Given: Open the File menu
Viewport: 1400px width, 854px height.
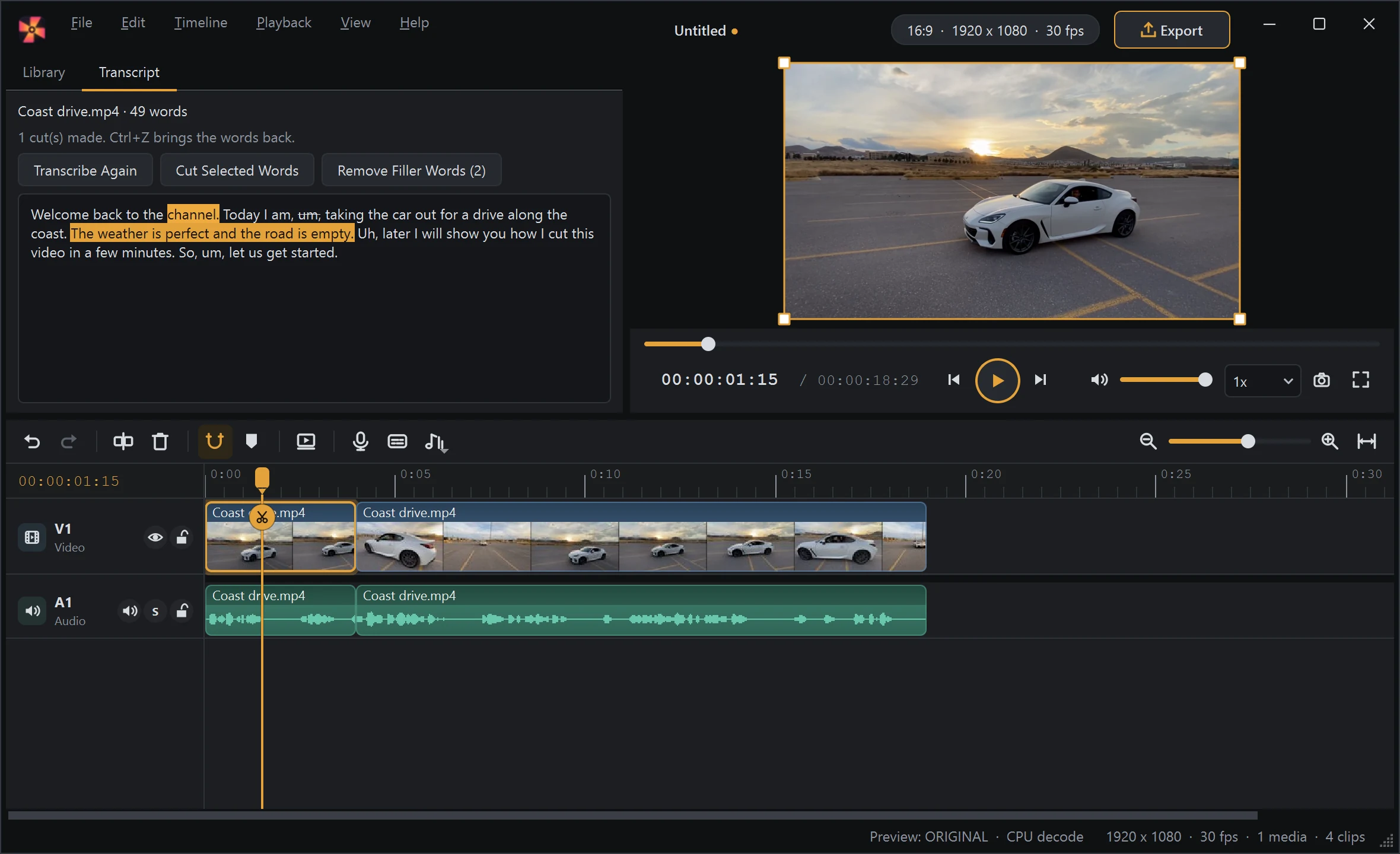Looking at the screenshot, I should tap(81, 23).
